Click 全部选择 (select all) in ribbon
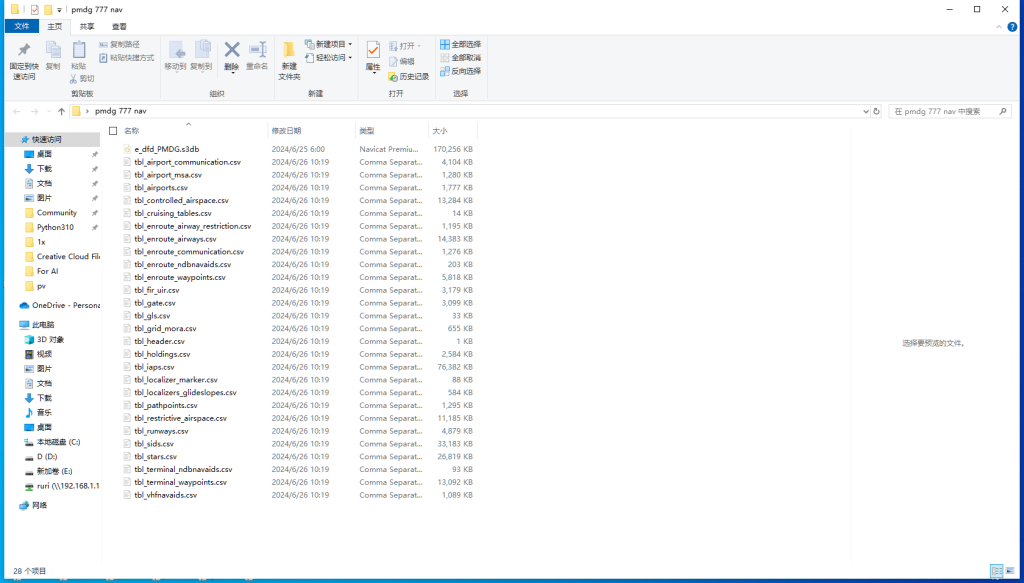 (x=460, y=45)
